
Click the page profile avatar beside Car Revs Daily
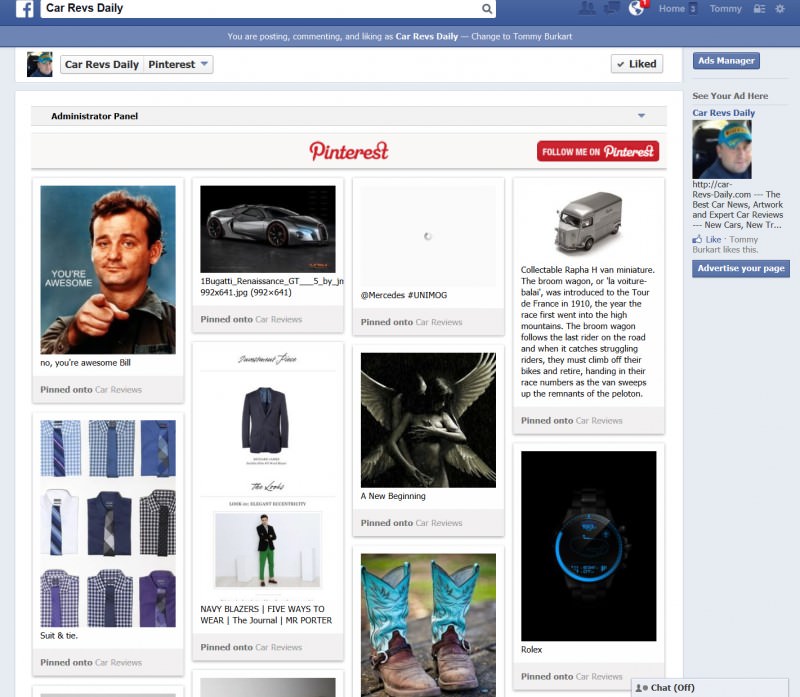click(x=40, y=64)
